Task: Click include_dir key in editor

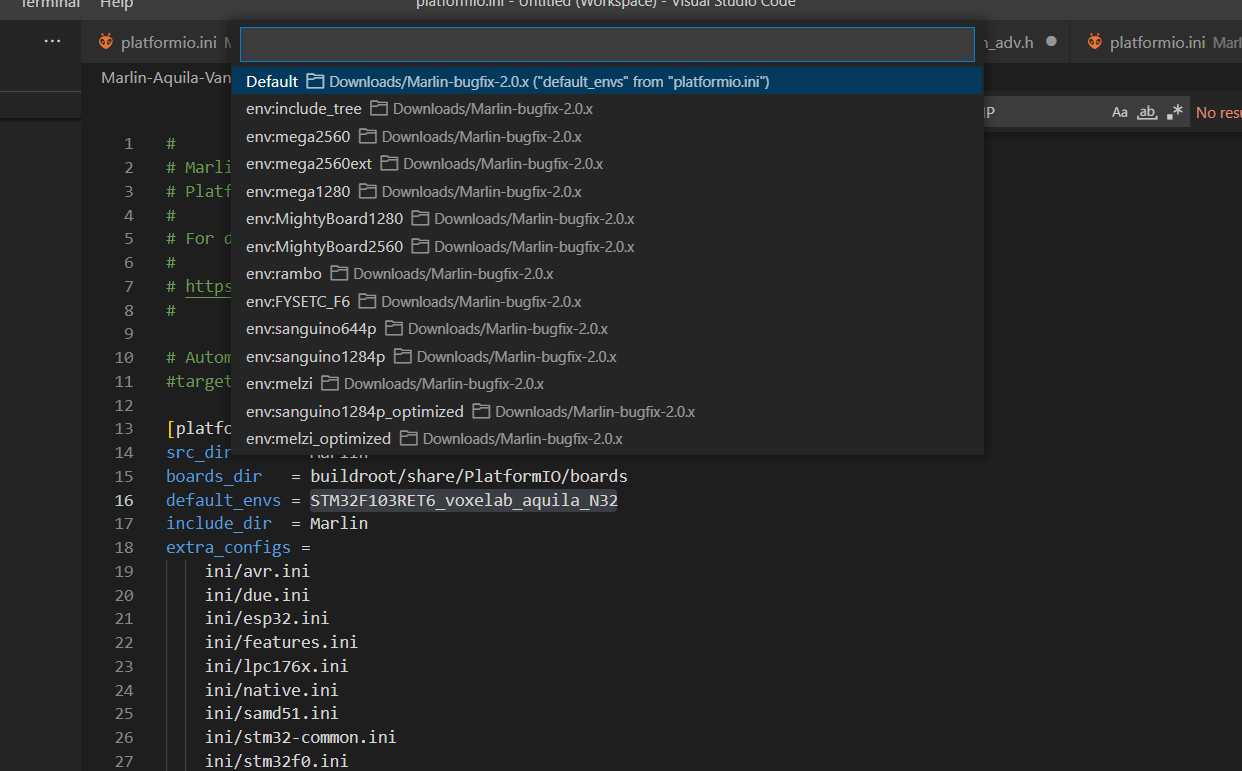Action: pyautogui.click(x=218, y=524)
